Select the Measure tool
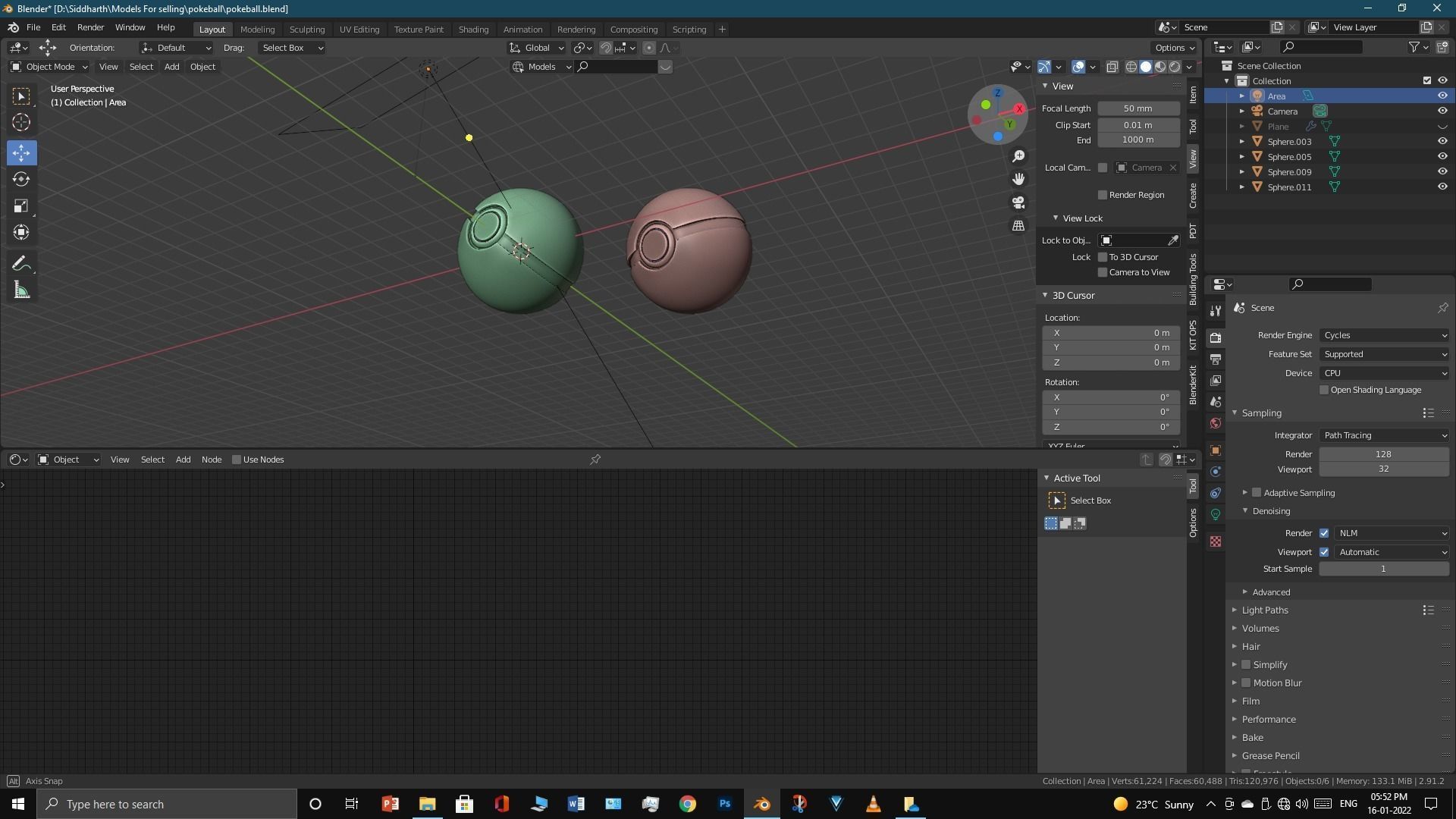The height and width of the screenshot is (819, 1456). [21, 290]
